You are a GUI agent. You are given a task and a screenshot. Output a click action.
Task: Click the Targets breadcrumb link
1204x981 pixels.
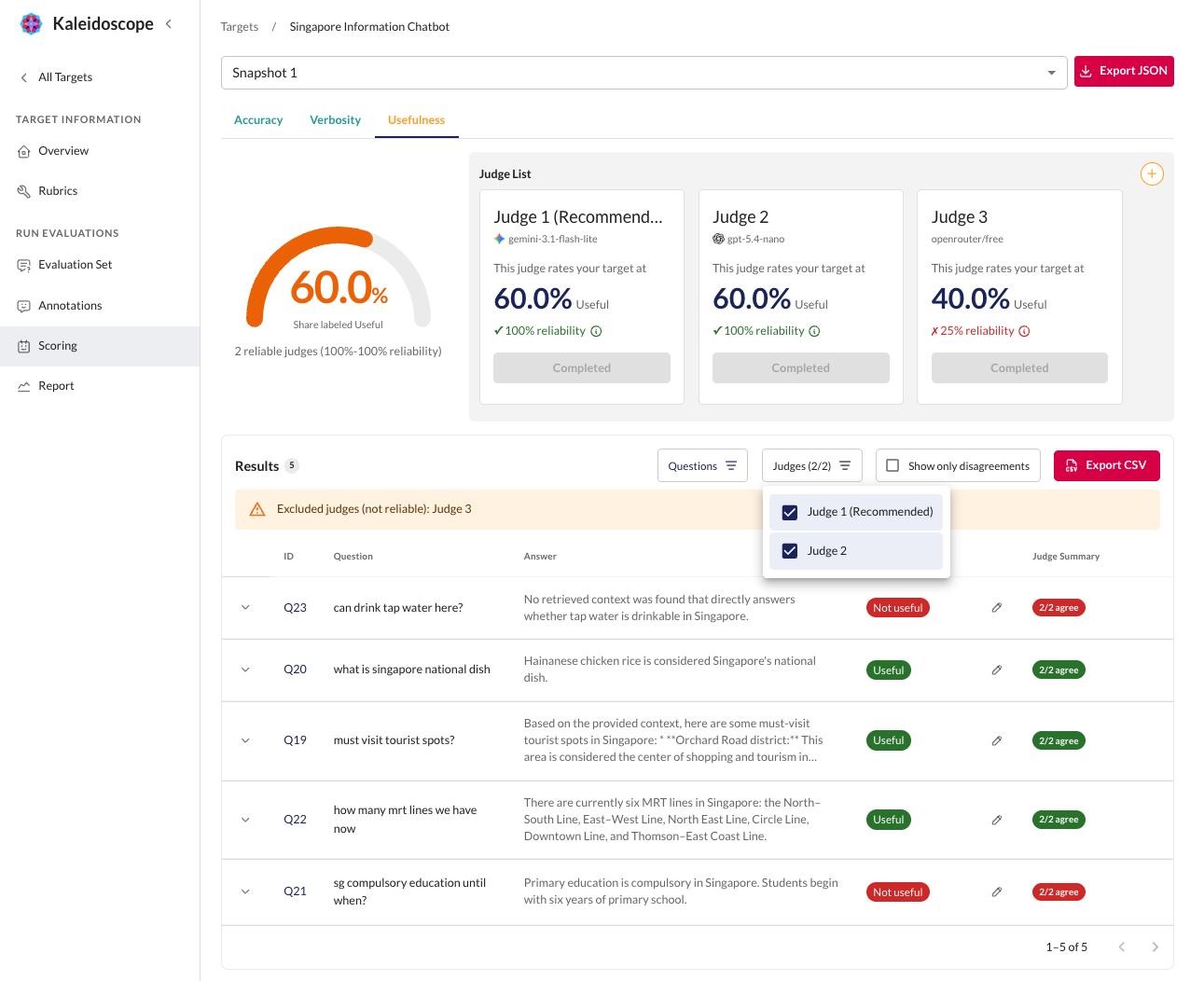[x=240, y=27]
